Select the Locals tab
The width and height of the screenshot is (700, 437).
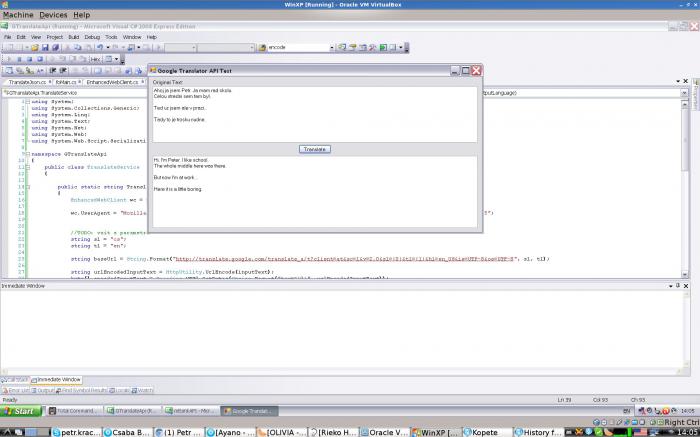[119, 390]
